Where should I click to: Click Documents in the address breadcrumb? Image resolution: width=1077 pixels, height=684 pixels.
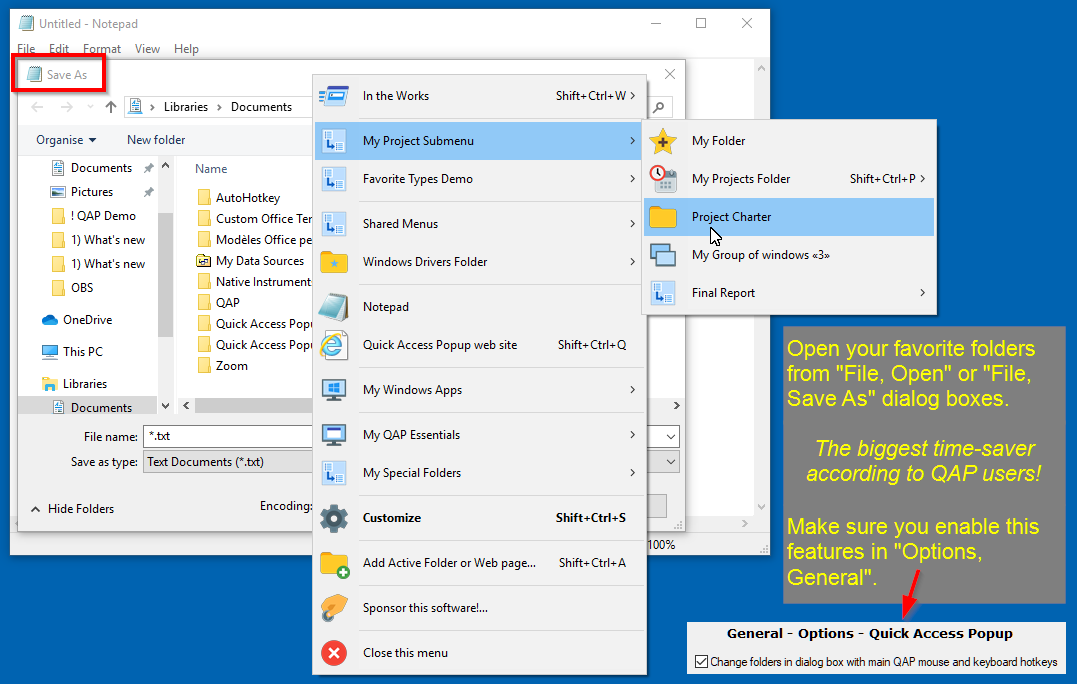click(261, 107)
